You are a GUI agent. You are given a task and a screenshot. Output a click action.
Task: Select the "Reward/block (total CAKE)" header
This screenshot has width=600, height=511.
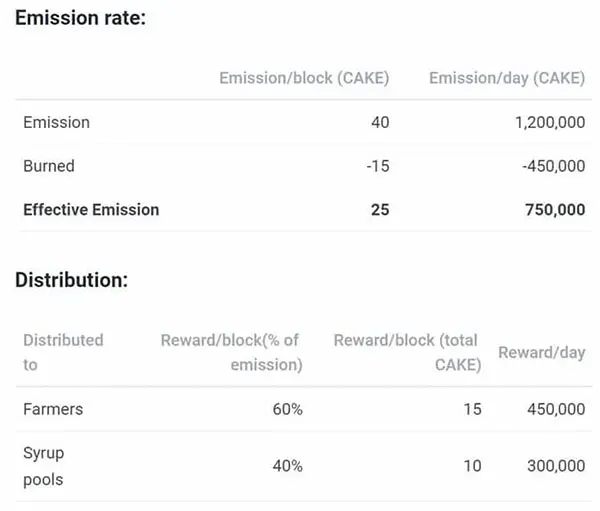click(406, 352)
